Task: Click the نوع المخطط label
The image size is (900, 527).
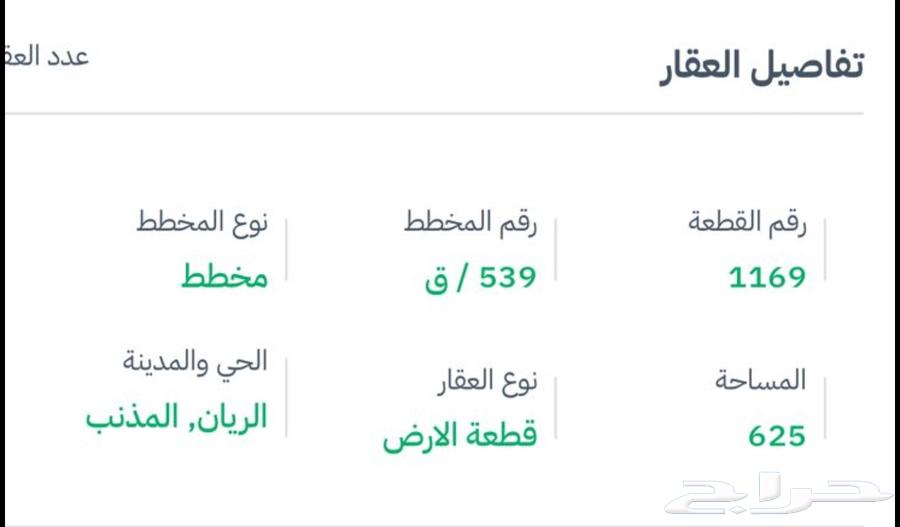Action: pos(202,224)
